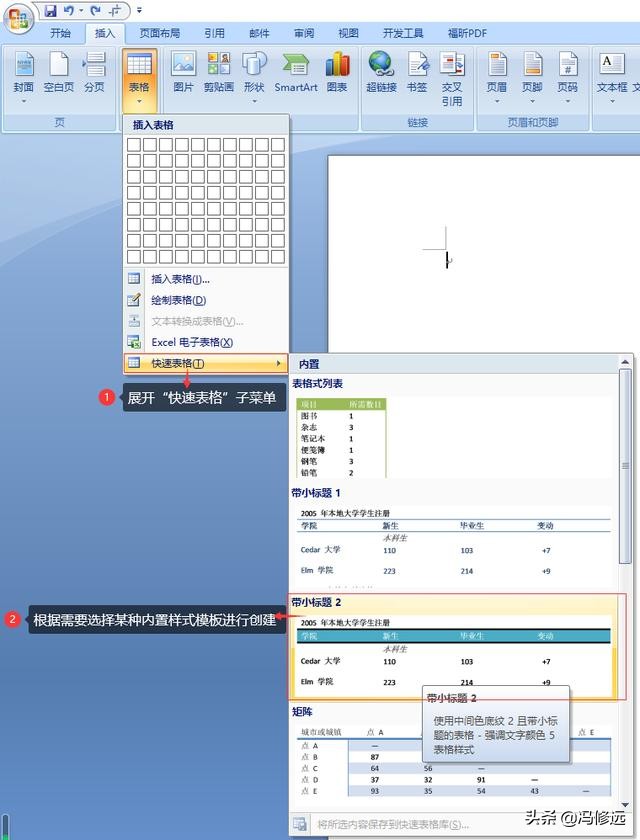
Task: Open the Shapes dropdown arrow
Action: (x=254, y=101)
